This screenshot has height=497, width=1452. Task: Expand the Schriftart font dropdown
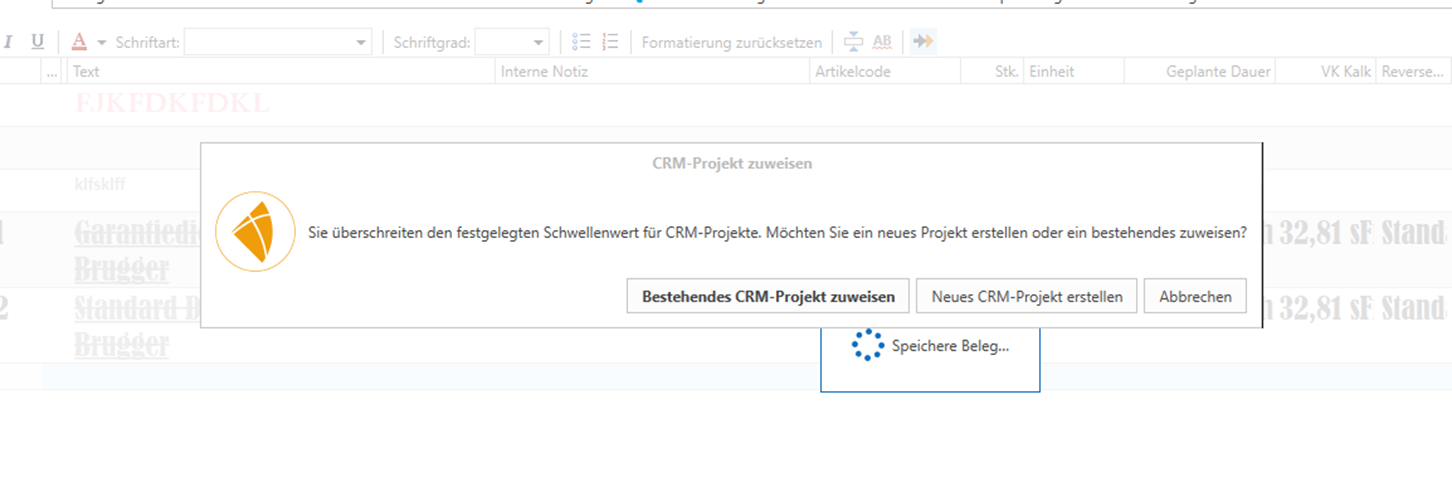(361, 43)
